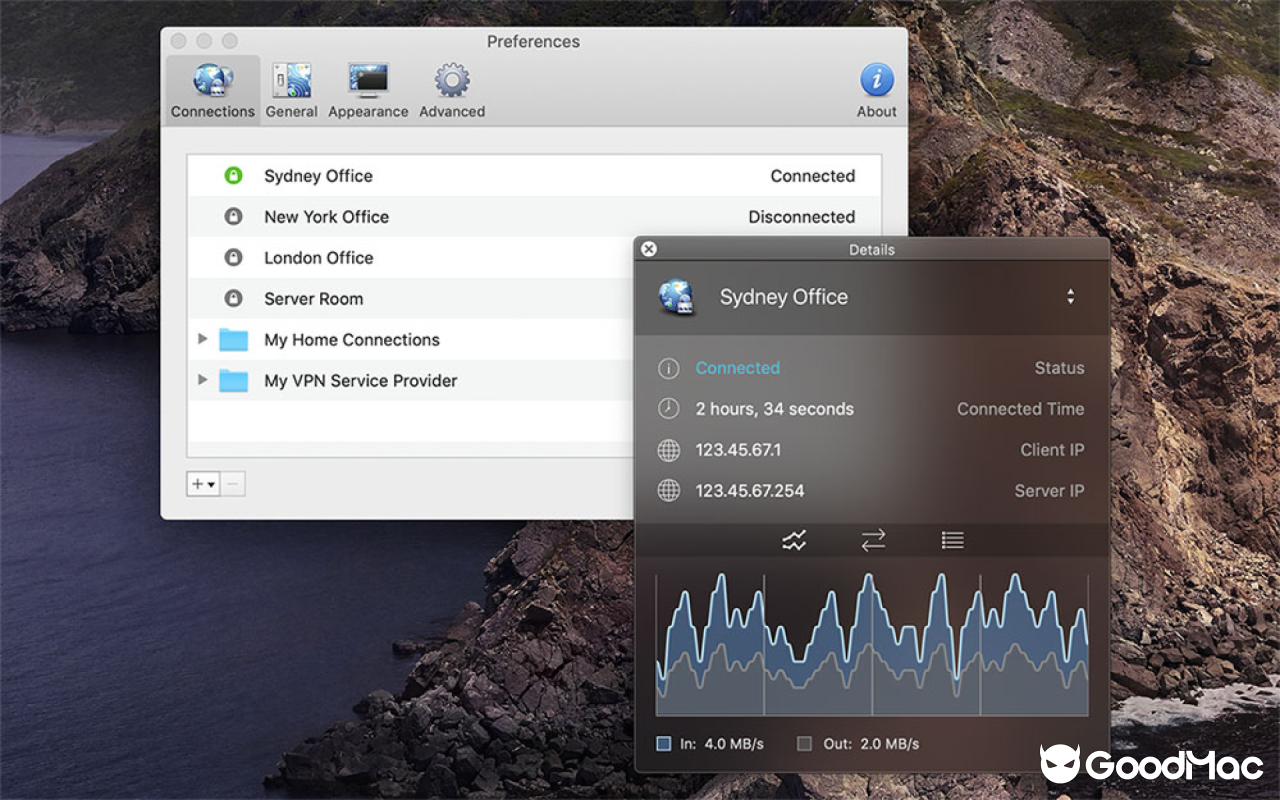Open the bandwidth graph view in Details
This screenshot has width=1280, height=800.
click(793, 540)
